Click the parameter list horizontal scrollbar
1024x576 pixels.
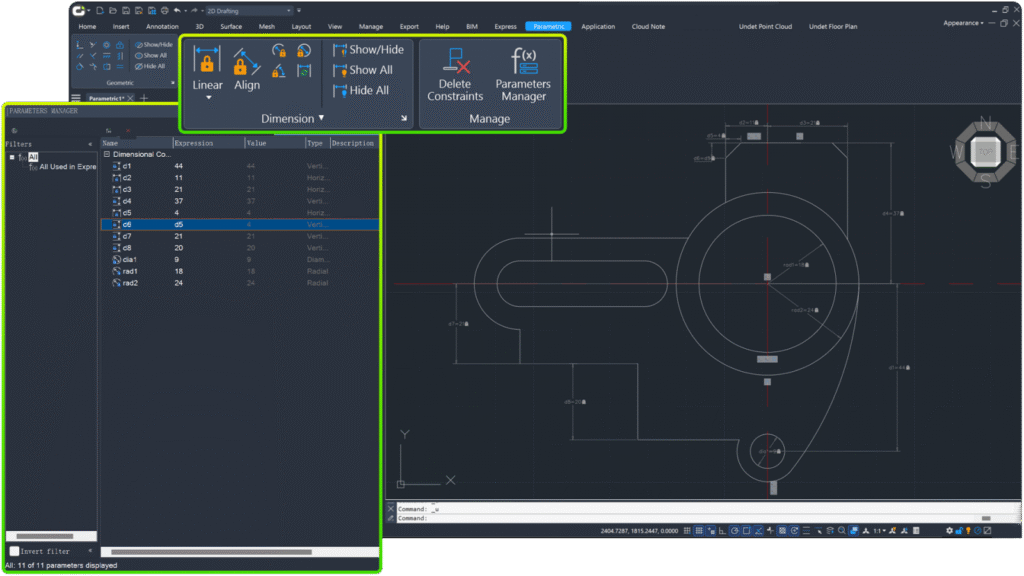[210, 552]
